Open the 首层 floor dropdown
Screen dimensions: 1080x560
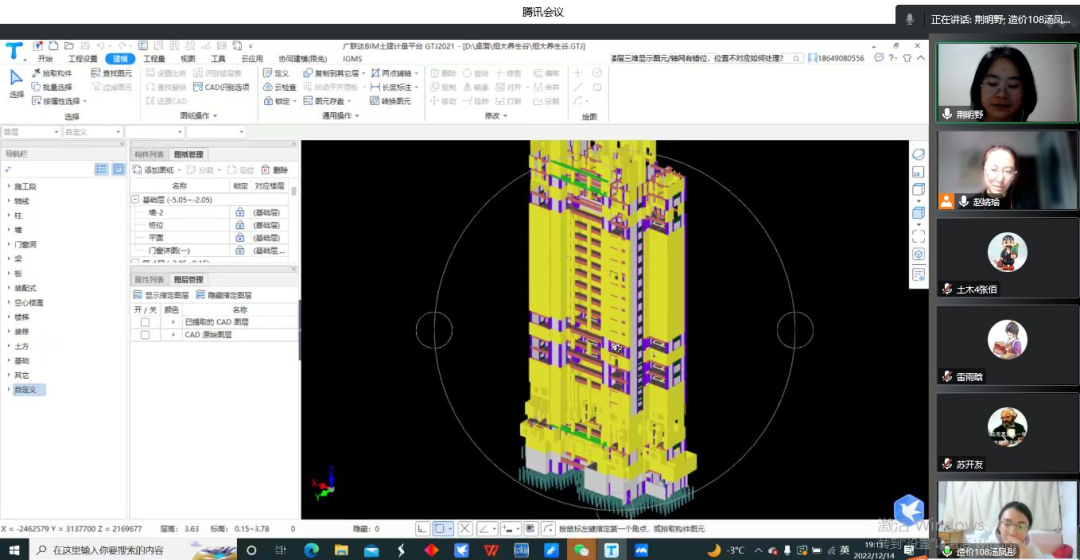31,132
